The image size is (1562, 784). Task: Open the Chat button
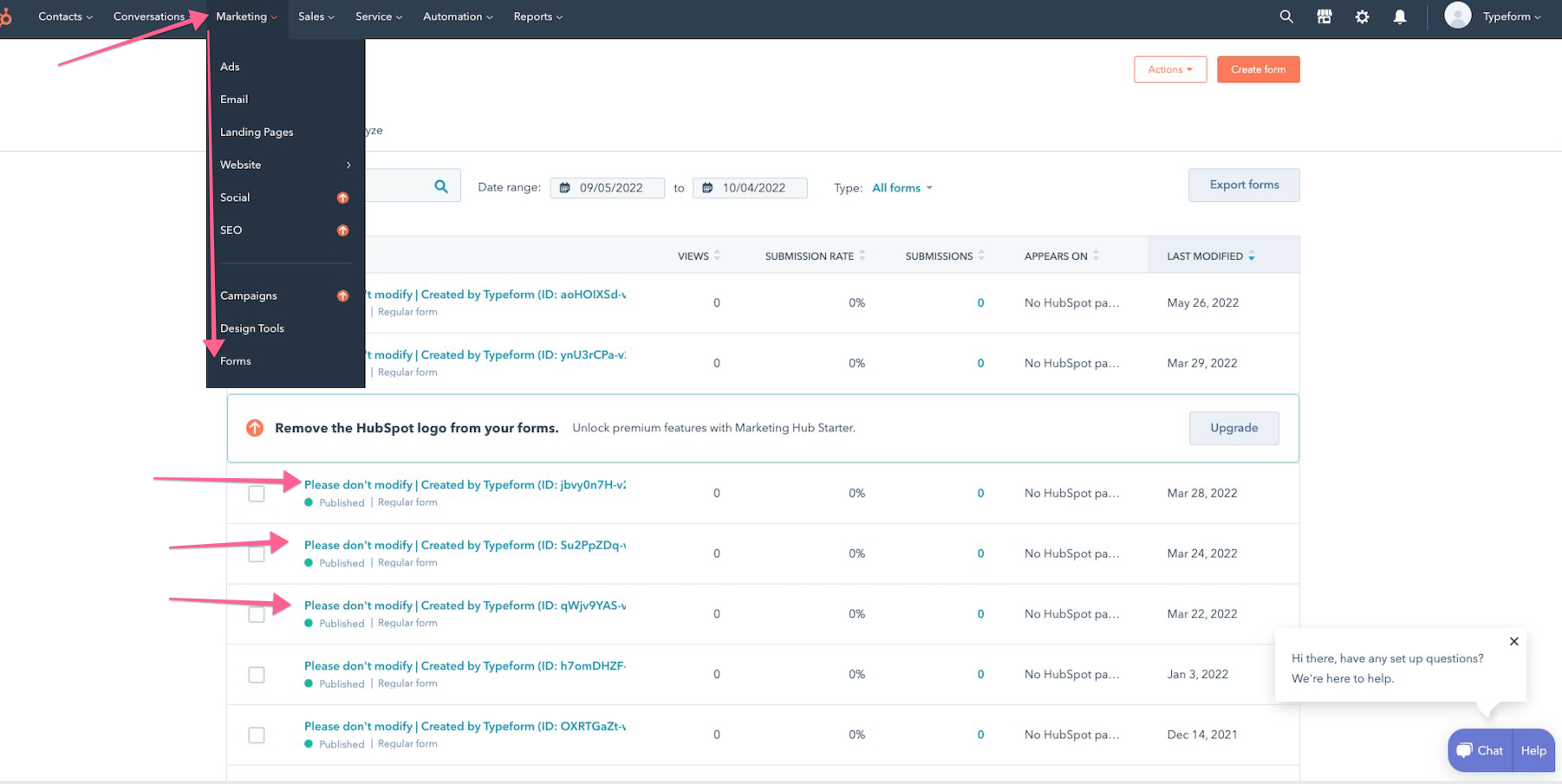pos(1480,751)
